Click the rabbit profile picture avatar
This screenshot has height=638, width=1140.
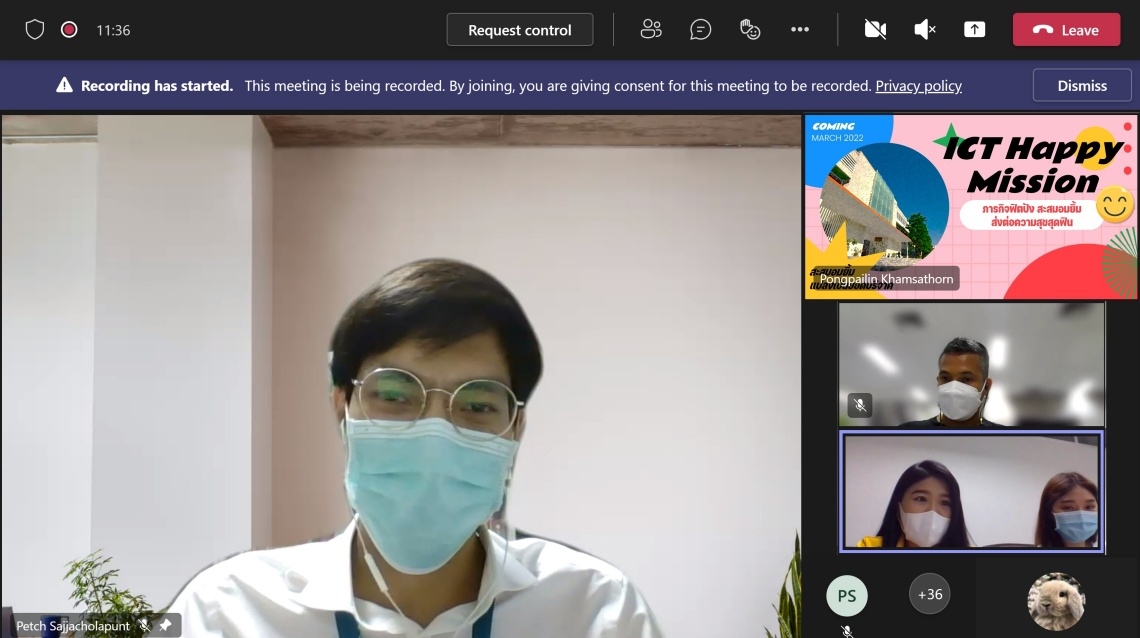(x=1056, y=601)
